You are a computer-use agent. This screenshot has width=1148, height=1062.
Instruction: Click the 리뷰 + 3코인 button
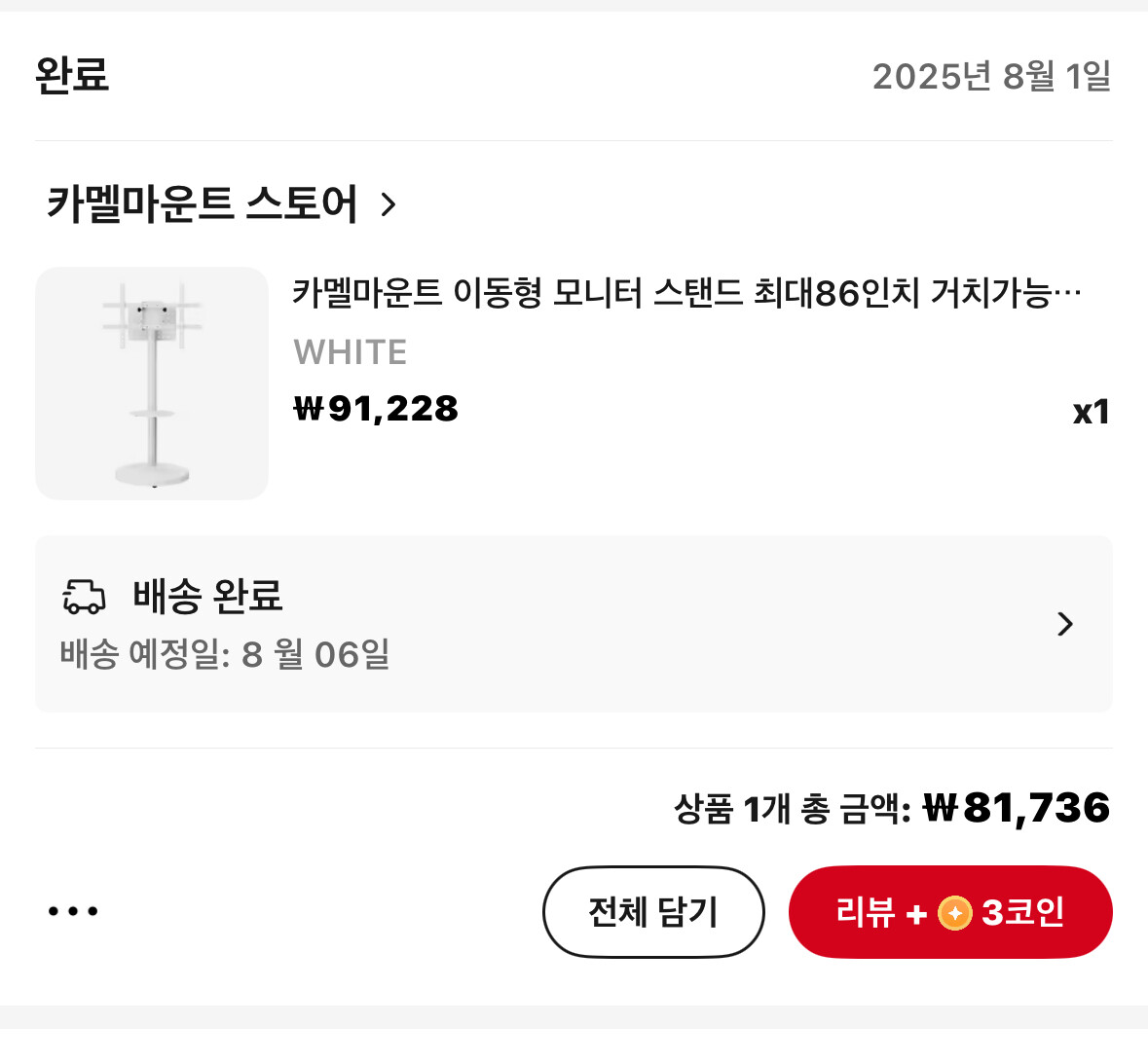(950, 912)
